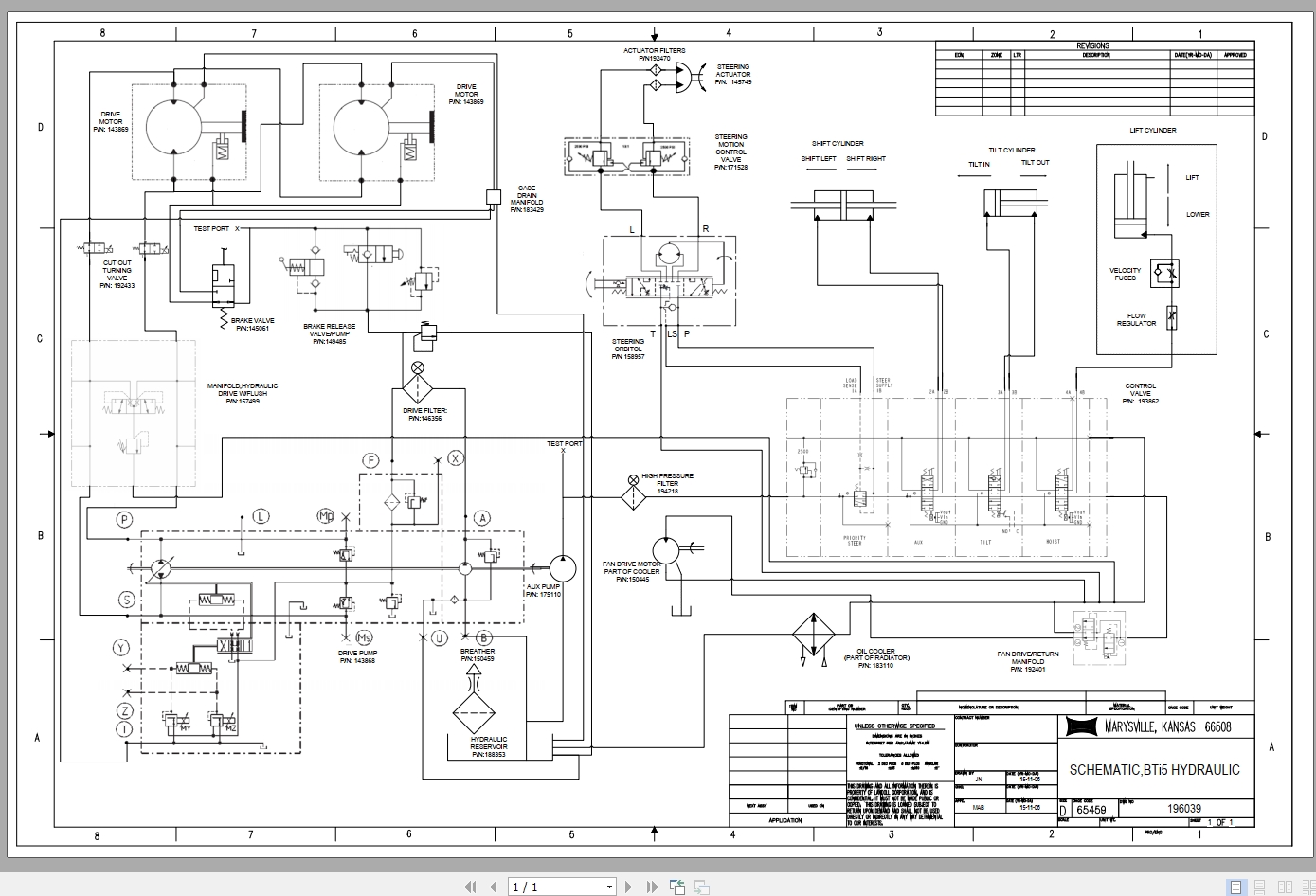The image size is (1316, 896).
Task: Click the TILT IN label
Action: point(979,164)
